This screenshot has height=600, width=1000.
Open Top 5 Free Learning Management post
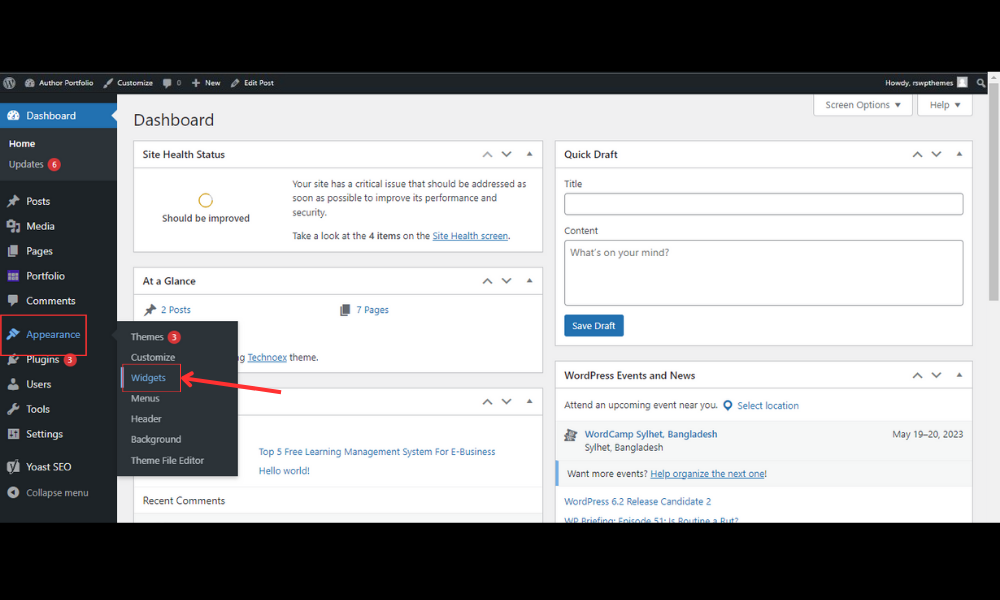pyautogui.click(x=377, y=451)
